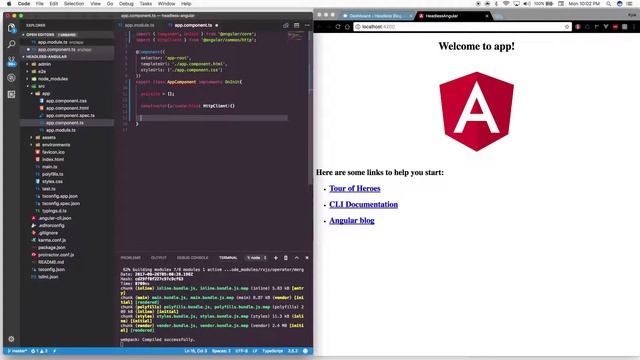Bookmark the page with the star icon

567,27
